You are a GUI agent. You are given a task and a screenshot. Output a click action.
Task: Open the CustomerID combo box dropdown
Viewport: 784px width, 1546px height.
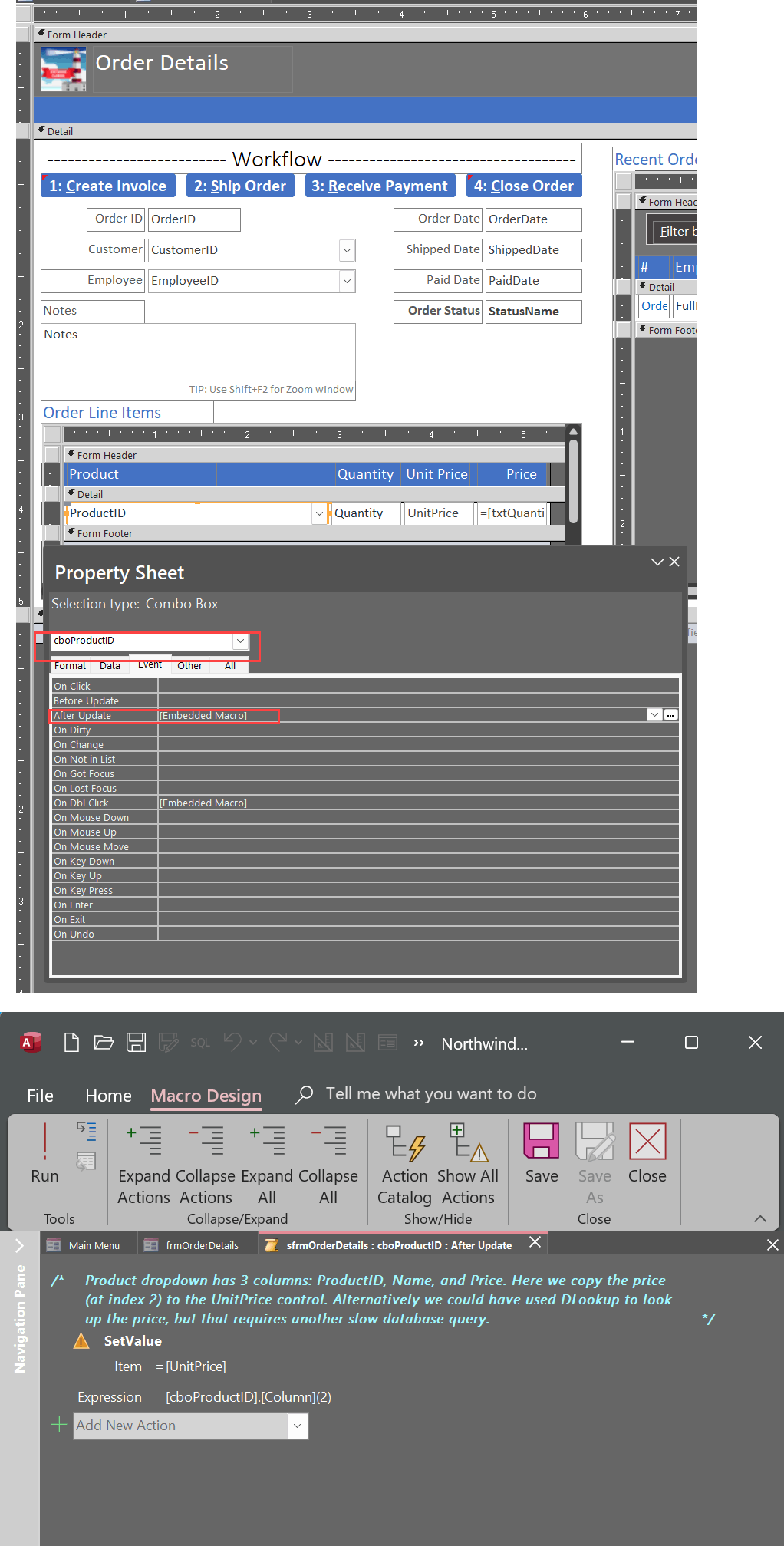[x=347, y=250]
